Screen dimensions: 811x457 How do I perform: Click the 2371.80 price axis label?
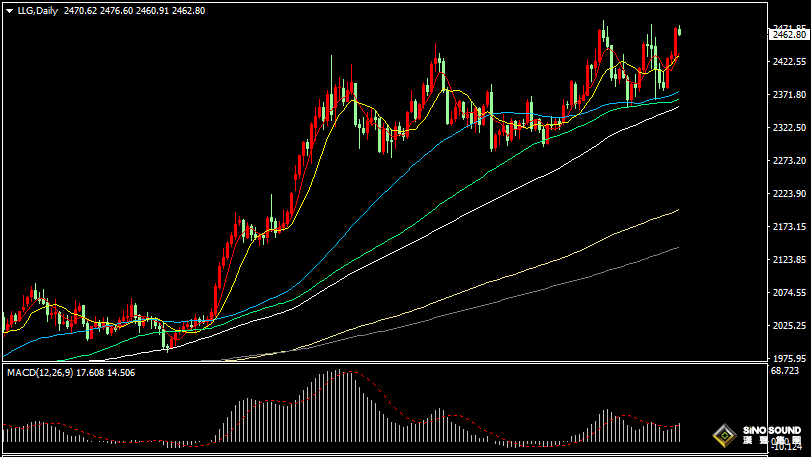[x=787, y=95]
